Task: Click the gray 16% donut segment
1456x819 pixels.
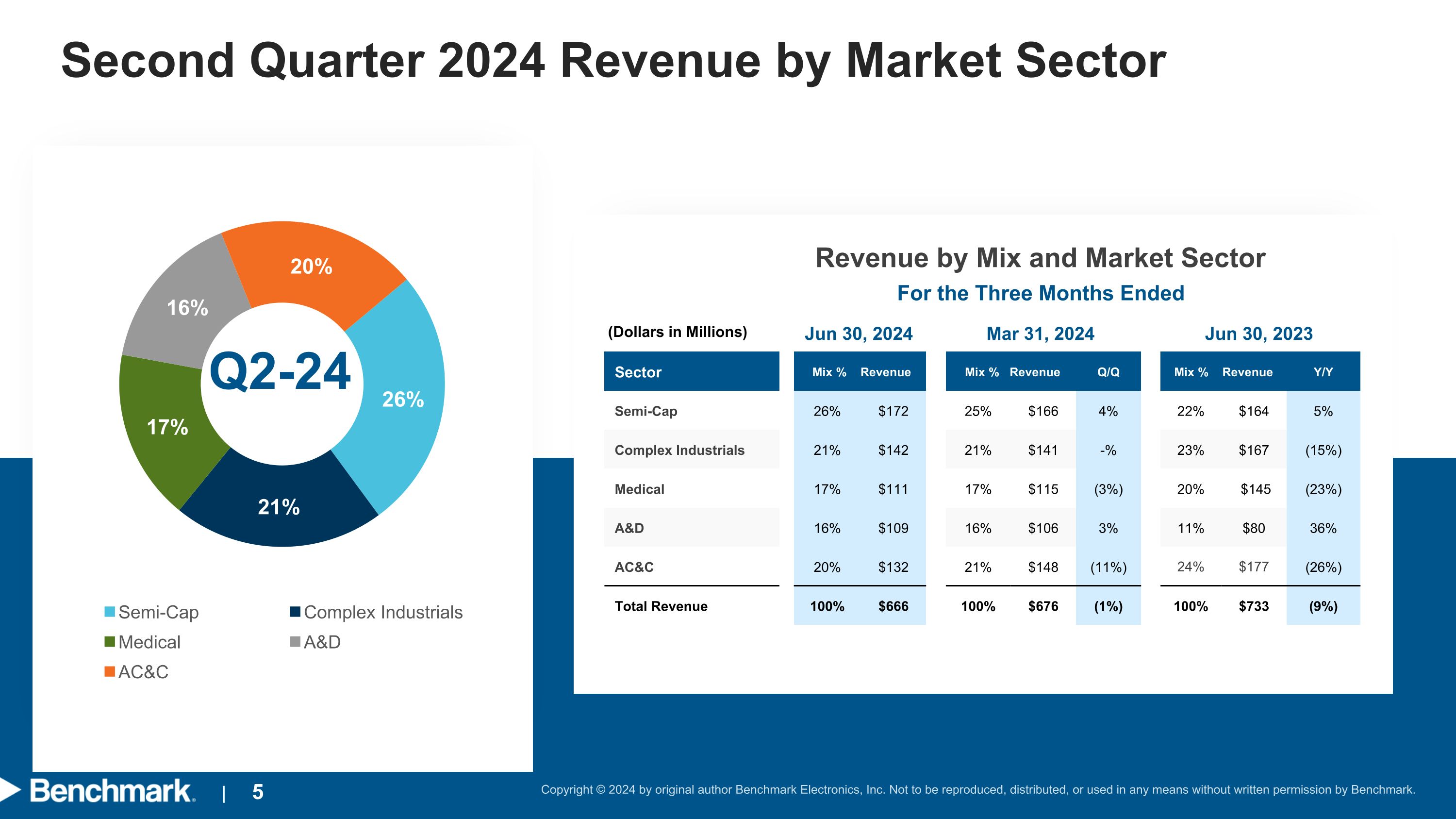Action: point(187,308)
